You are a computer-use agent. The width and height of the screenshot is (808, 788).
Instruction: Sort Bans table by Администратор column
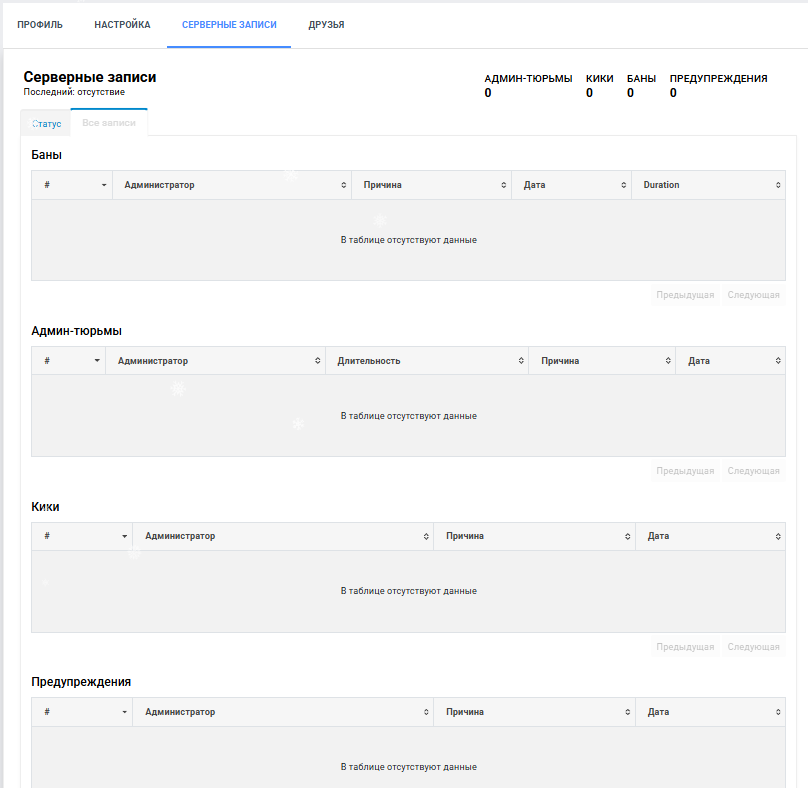(x=232, y=185)
